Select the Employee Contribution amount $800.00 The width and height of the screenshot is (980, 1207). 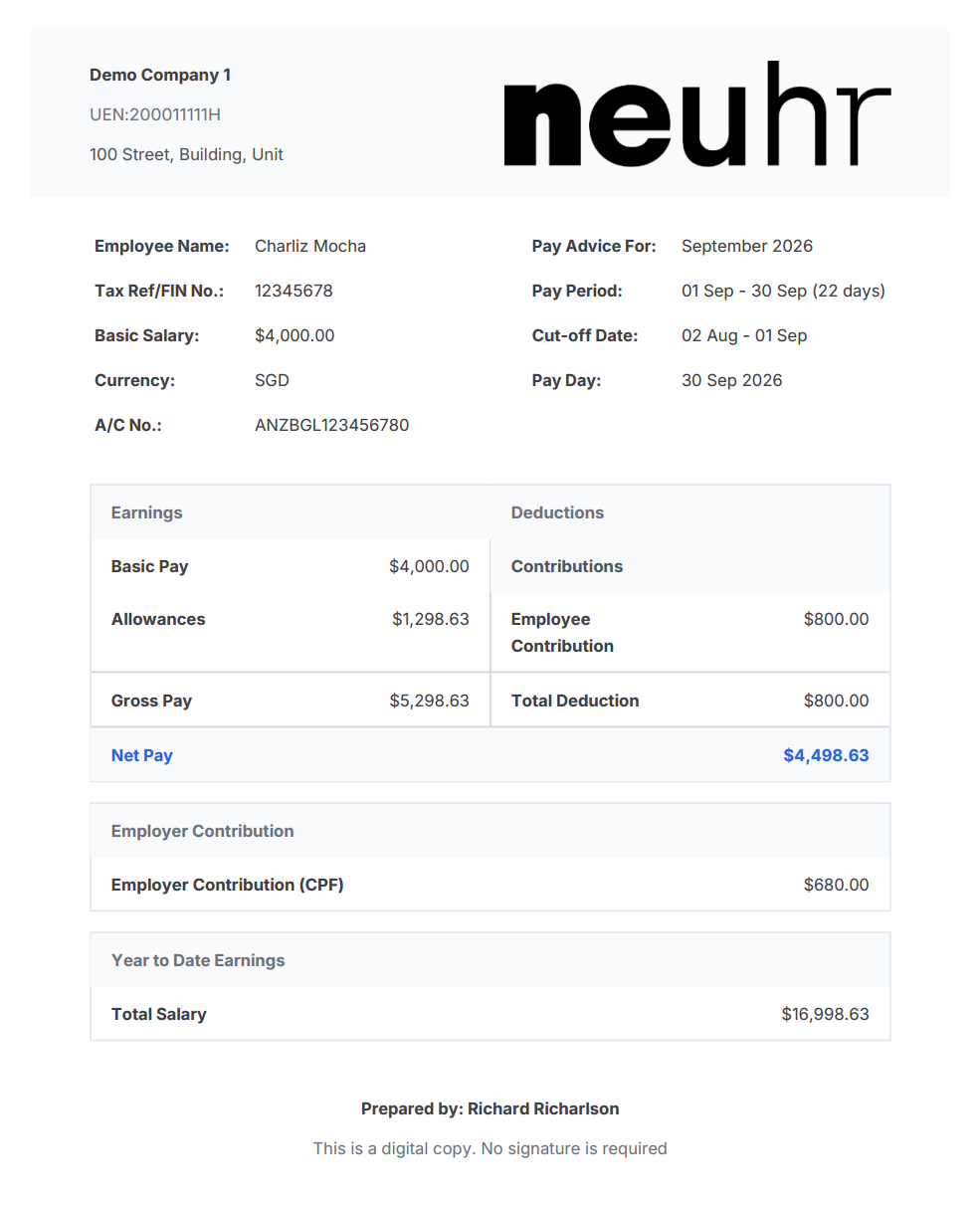click(837, 619)
